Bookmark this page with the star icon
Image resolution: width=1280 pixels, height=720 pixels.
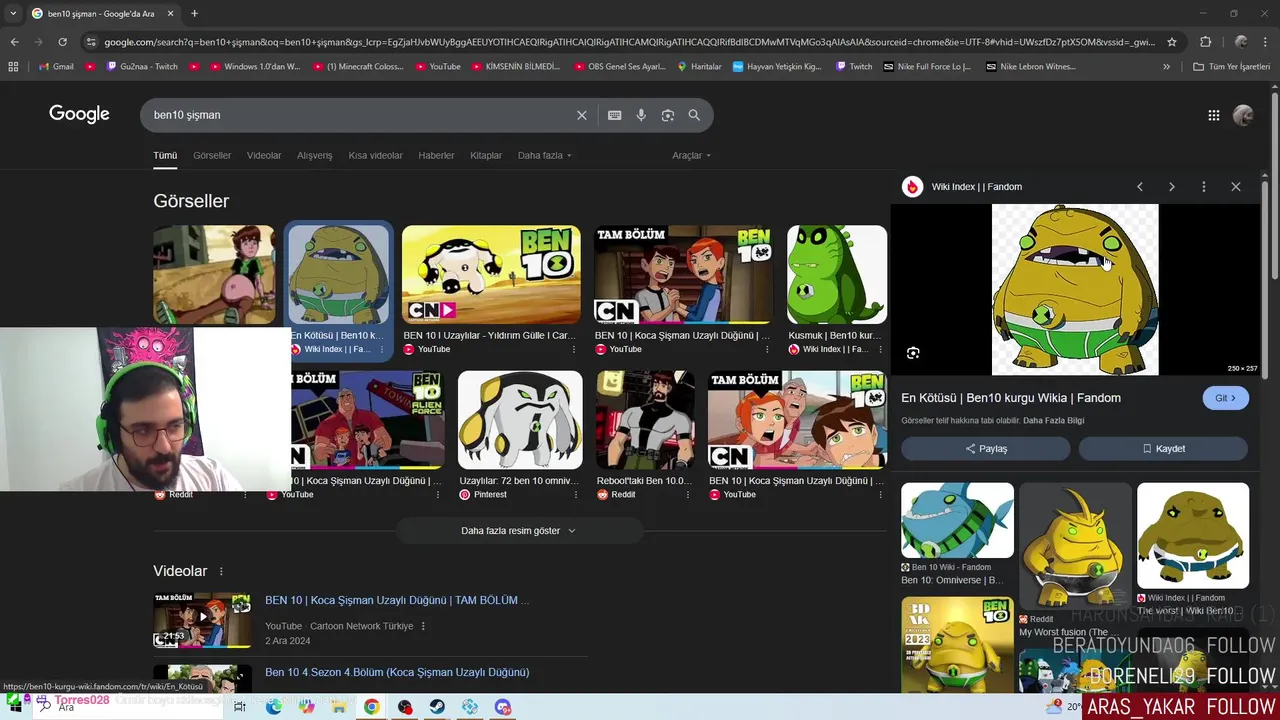point(1172,42)
